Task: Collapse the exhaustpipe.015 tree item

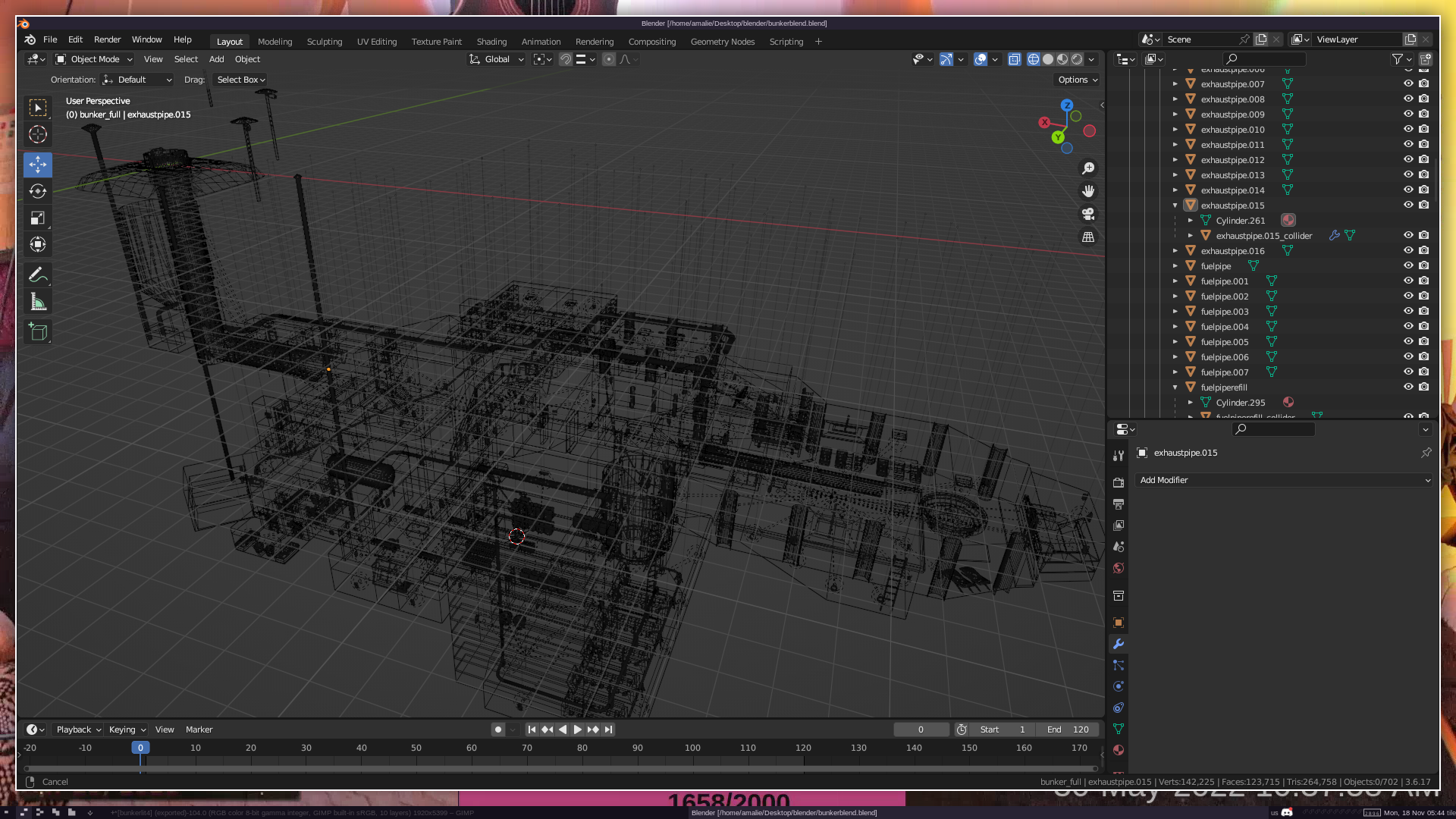Action: pos(1175,206)
